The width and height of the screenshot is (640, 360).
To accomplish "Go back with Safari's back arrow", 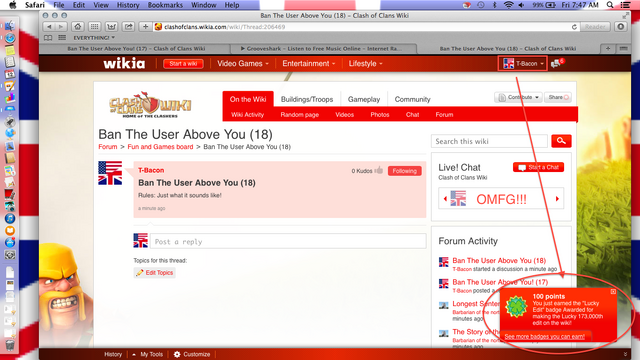I will click(x=49, y=27).
